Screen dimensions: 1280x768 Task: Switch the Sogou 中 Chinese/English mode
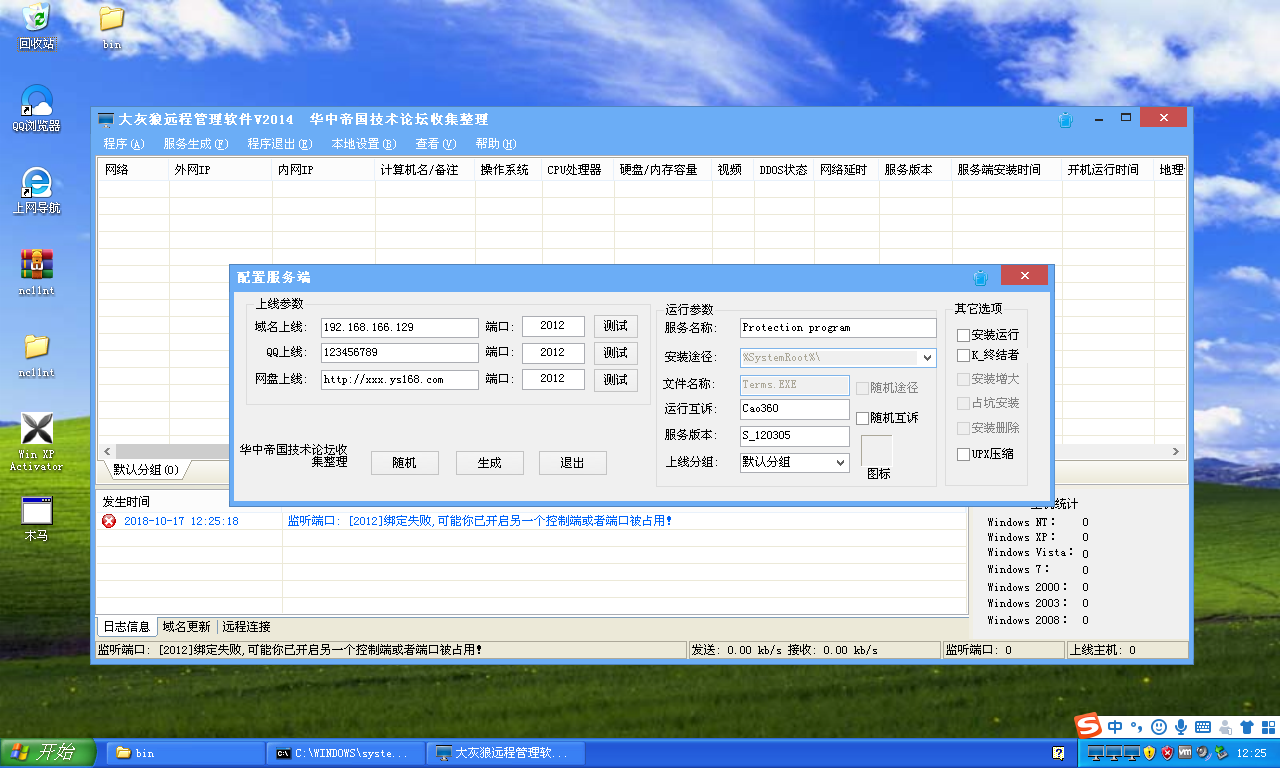pyautogui.click(x=1115, y=727)
